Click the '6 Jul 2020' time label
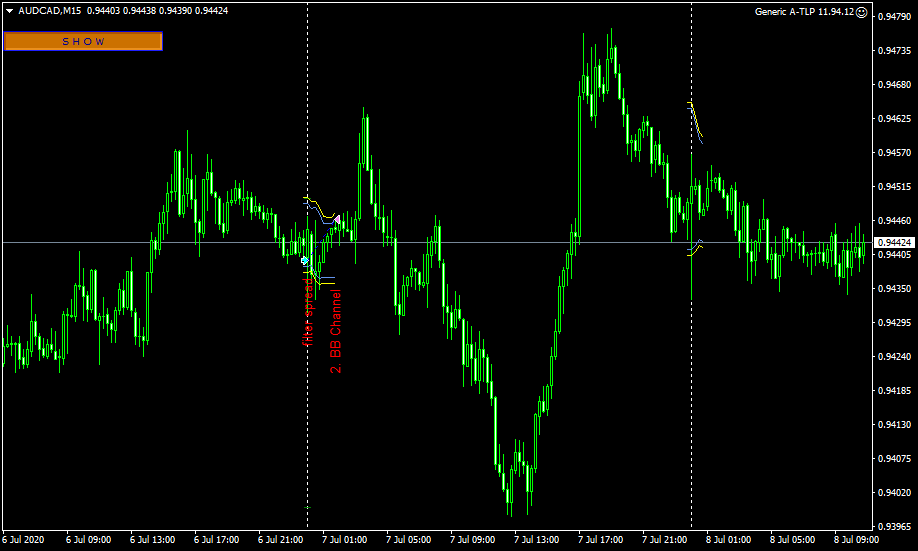918x551 pixels. (23, 539)
